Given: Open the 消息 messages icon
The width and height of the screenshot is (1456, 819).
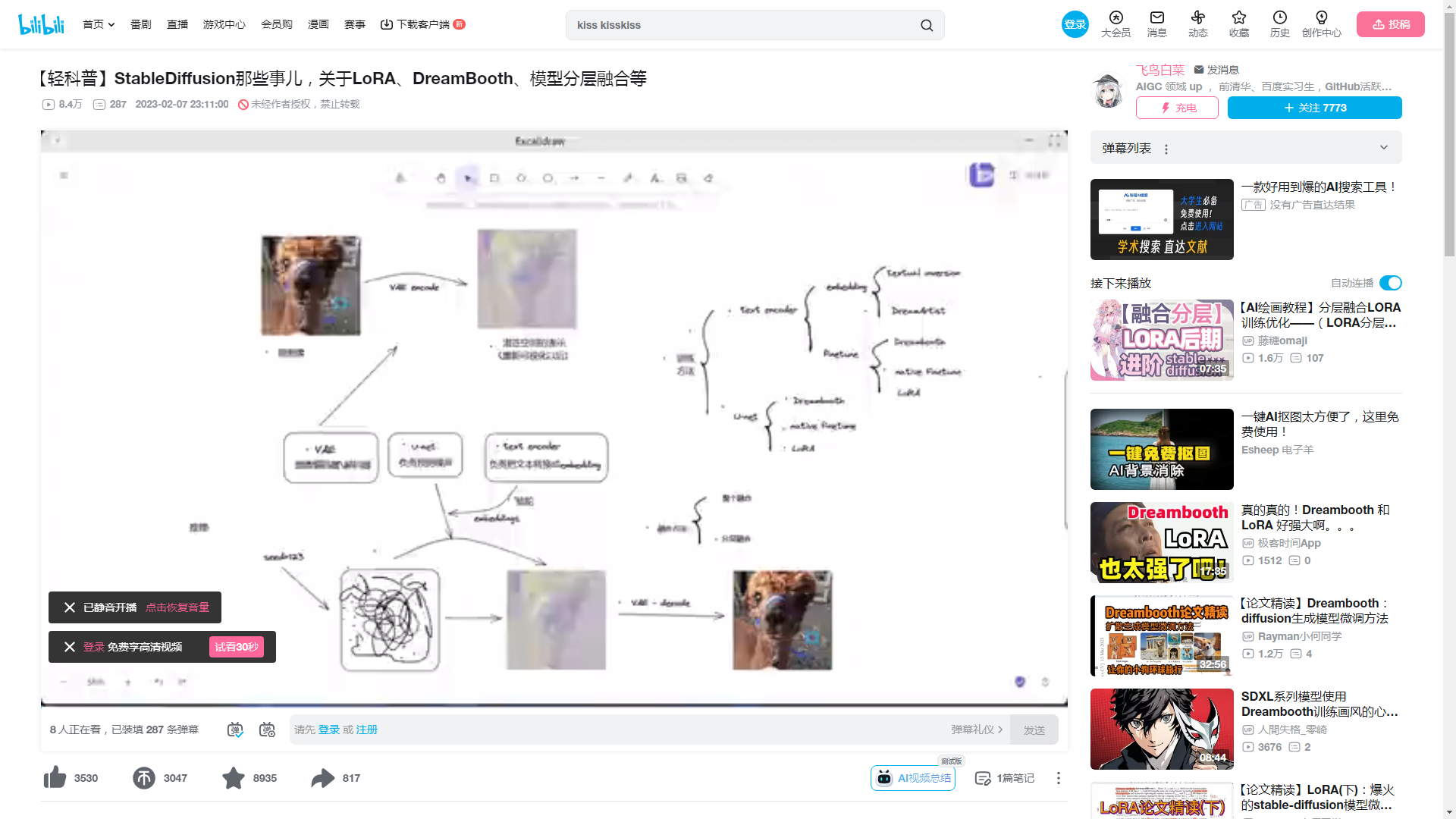Looking at the screenshot, I should tap(1156, 24).
